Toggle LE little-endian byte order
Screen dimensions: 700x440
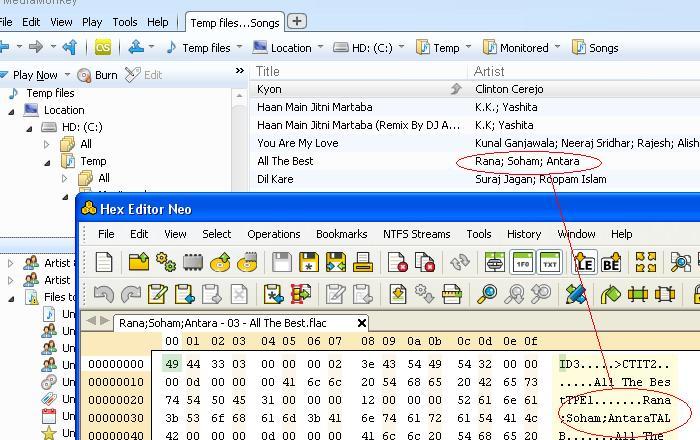pyautogui.click(x=584, y=262)
